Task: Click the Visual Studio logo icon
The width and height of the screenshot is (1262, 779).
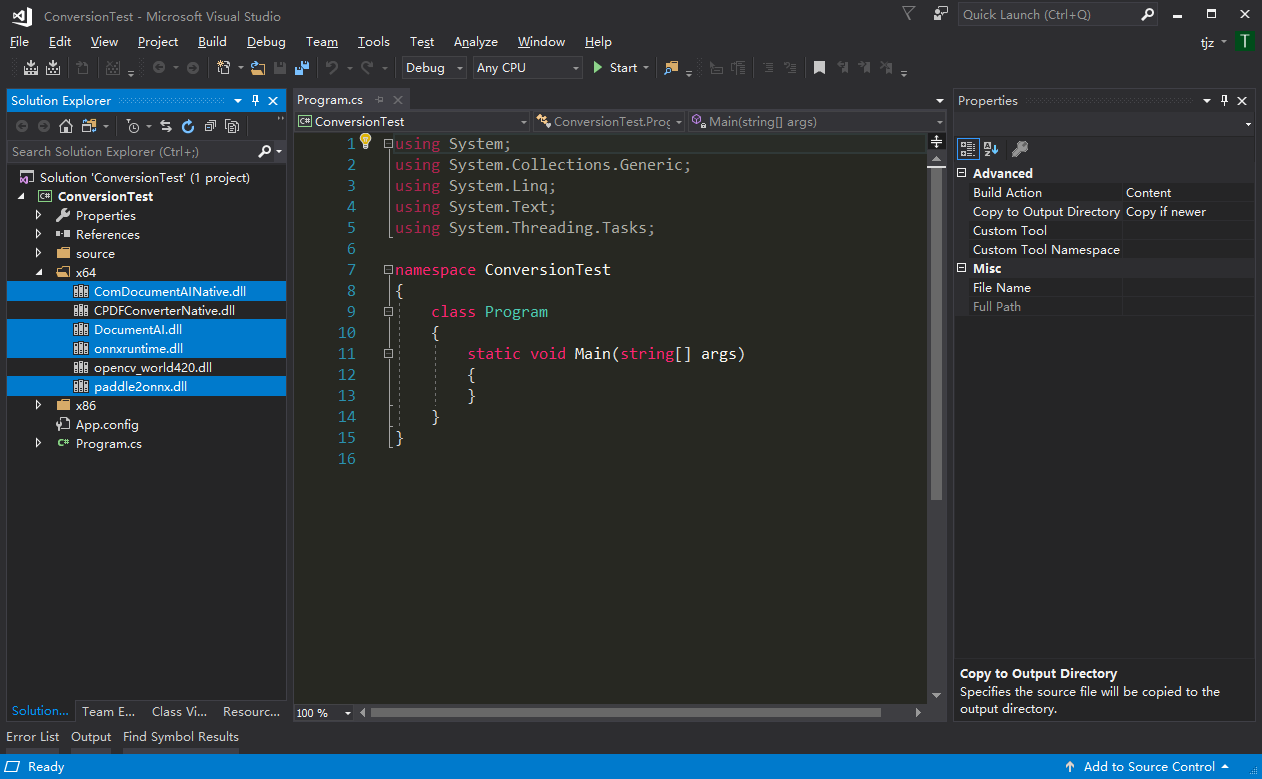Action: [22, 16]
